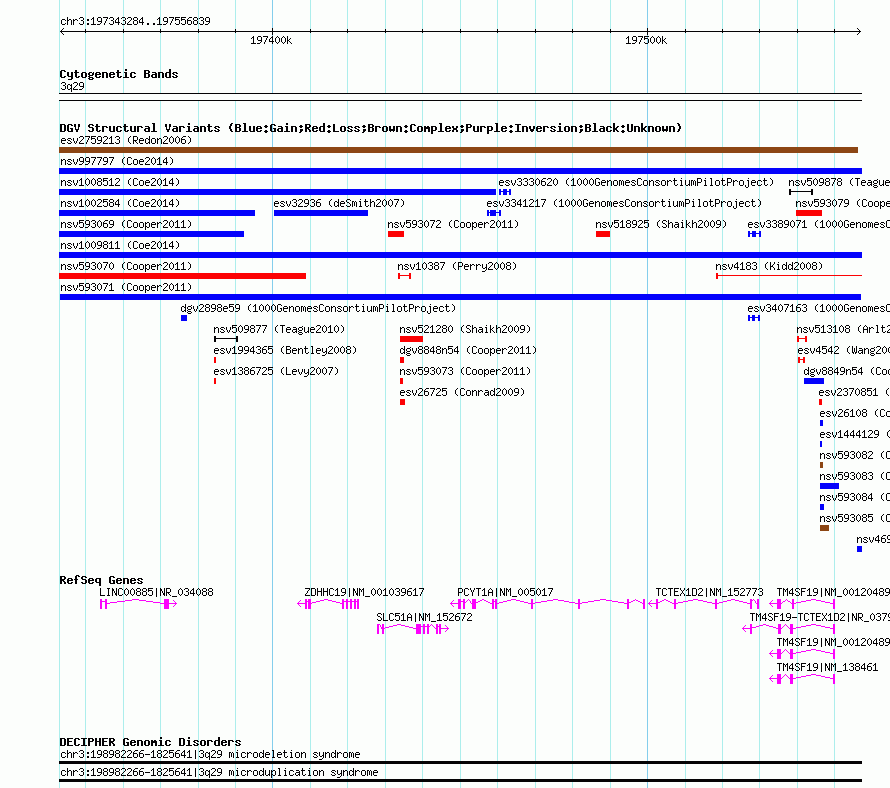The width and height of the screenshot is (890, 788).
Task: Click the blue dgv8849n54 gain block
Action: (x=813, y=381)
